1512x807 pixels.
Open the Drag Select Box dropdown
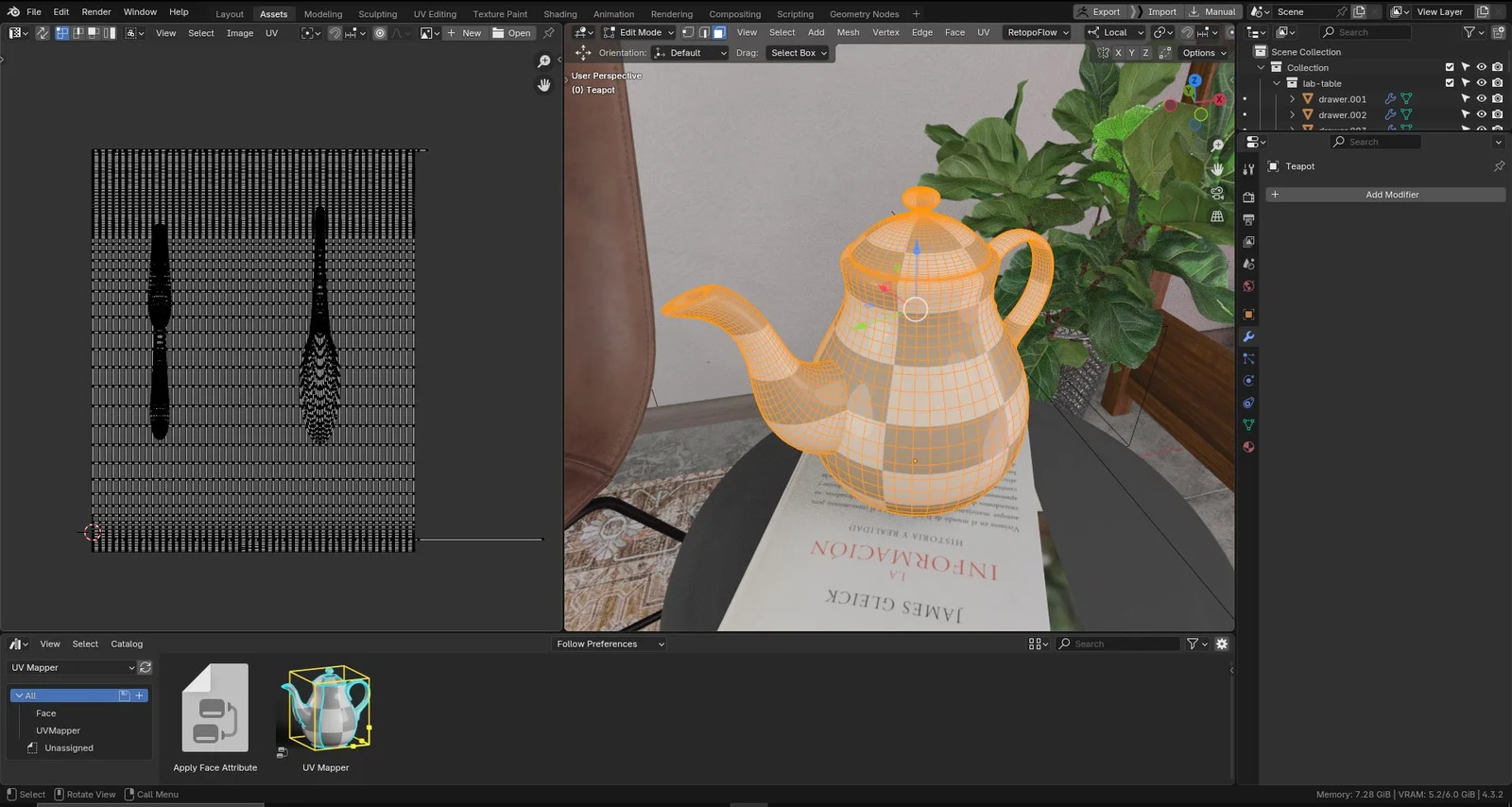[799, 53]
